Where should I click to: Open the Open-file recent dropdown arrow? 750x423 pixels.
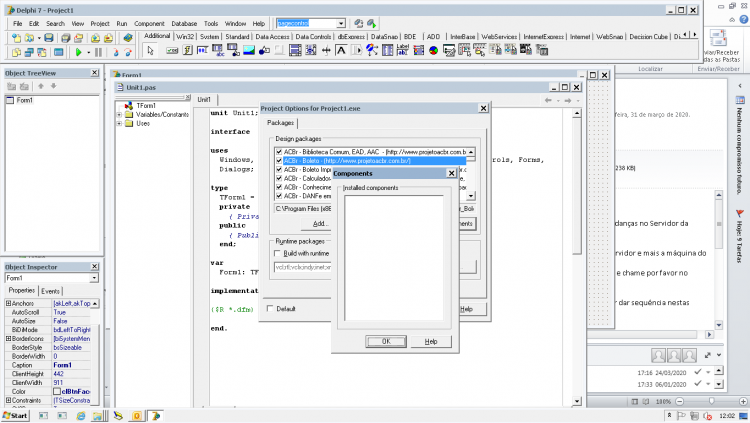[x=39, y=38]
